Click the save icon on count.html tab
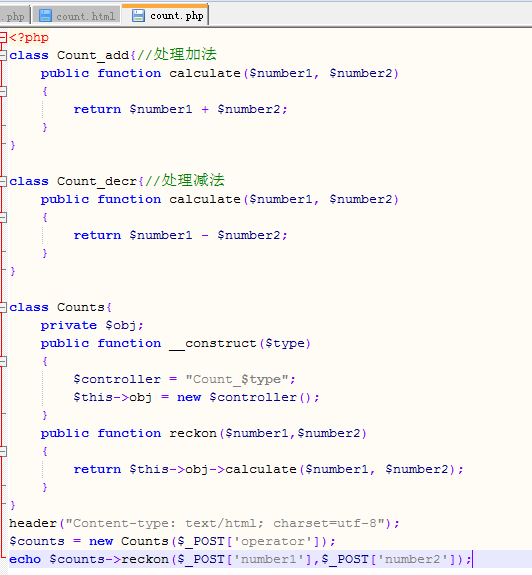 tap(45, 16)
